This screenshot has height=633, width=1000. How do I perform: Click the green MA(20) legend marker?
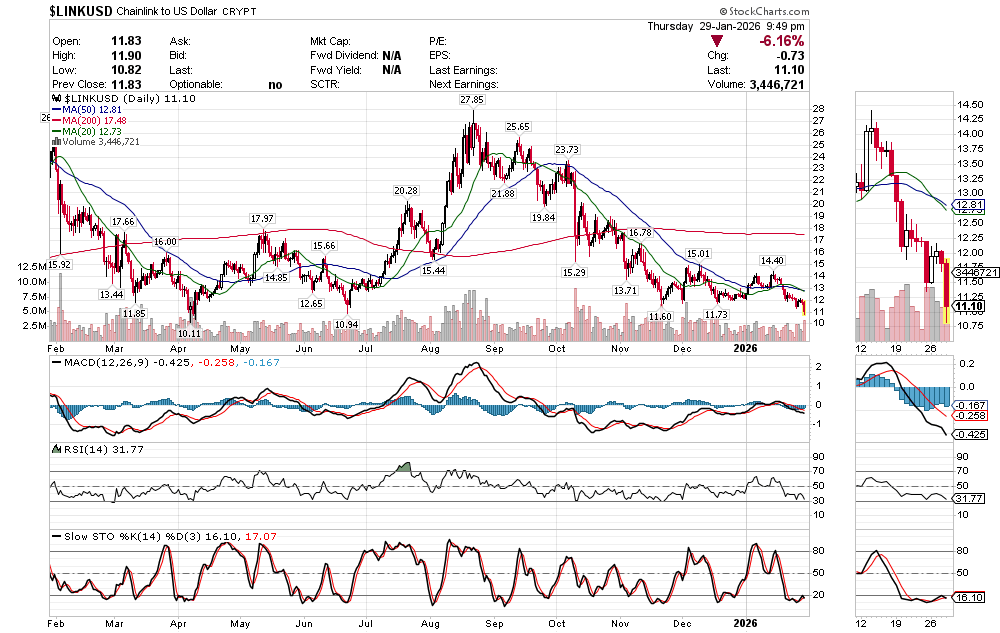(56, 131)
